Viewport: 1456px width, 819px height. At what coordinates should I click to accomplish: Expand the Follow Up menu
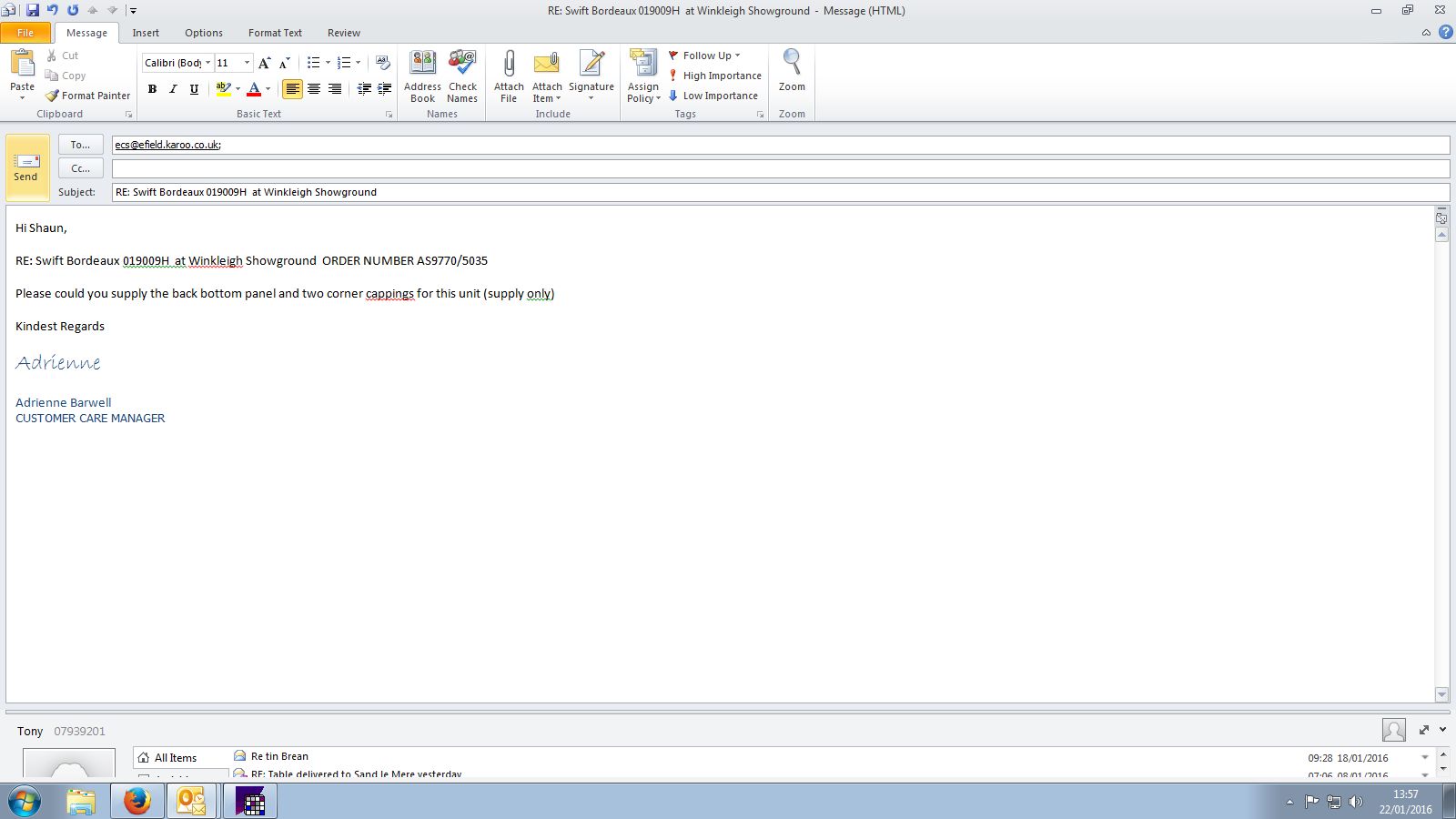(x=705, y=56)
